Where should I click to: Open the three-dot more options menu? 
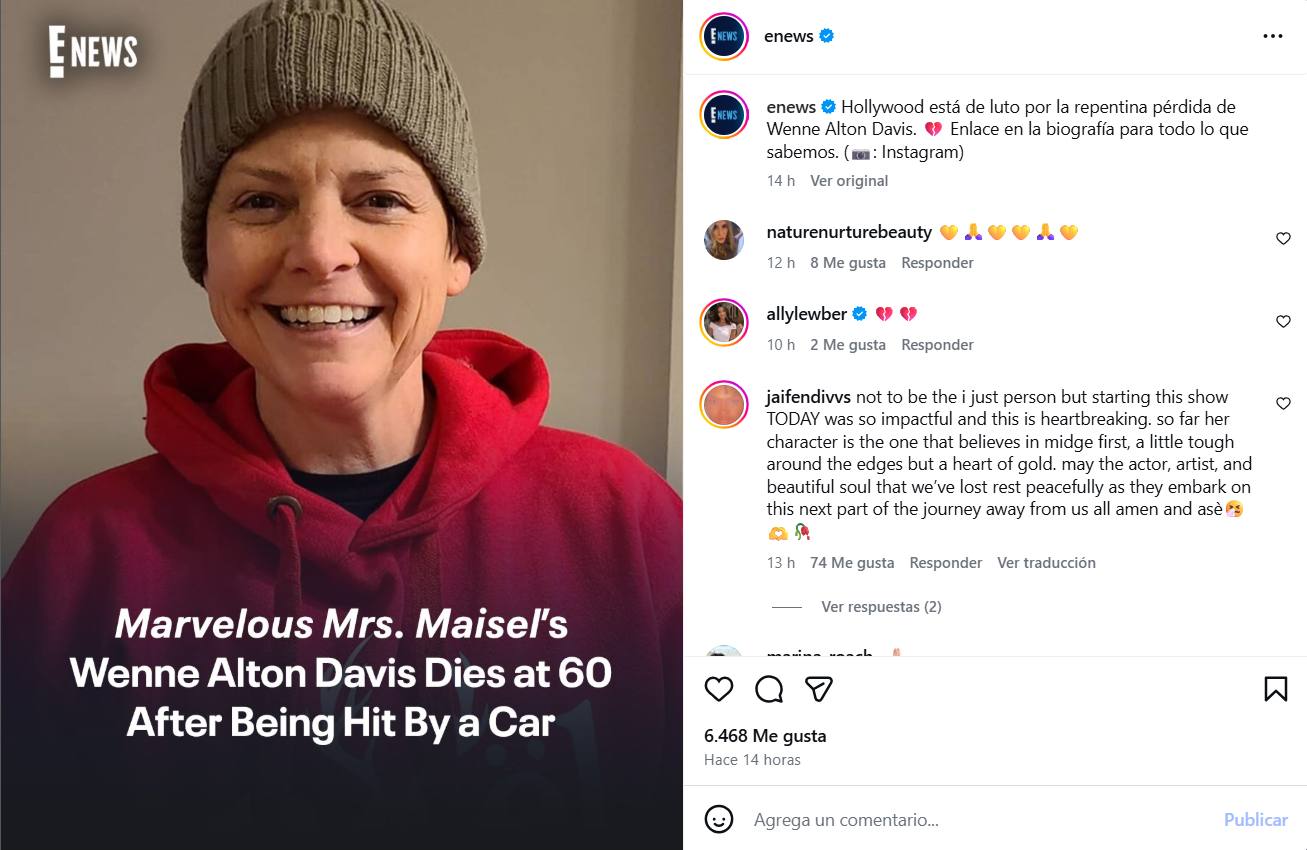coord(1272,36)
